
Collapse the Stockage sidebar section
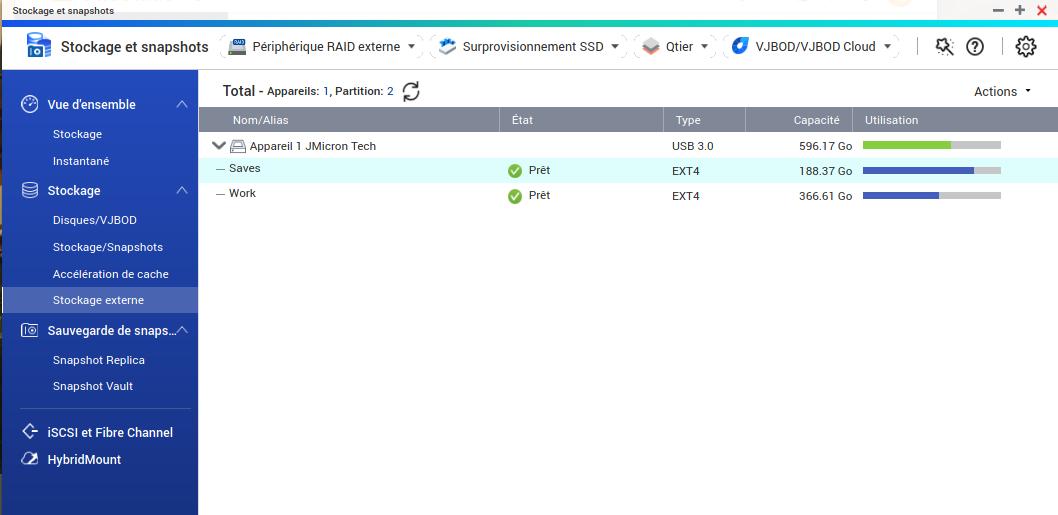tap(181, 190)
